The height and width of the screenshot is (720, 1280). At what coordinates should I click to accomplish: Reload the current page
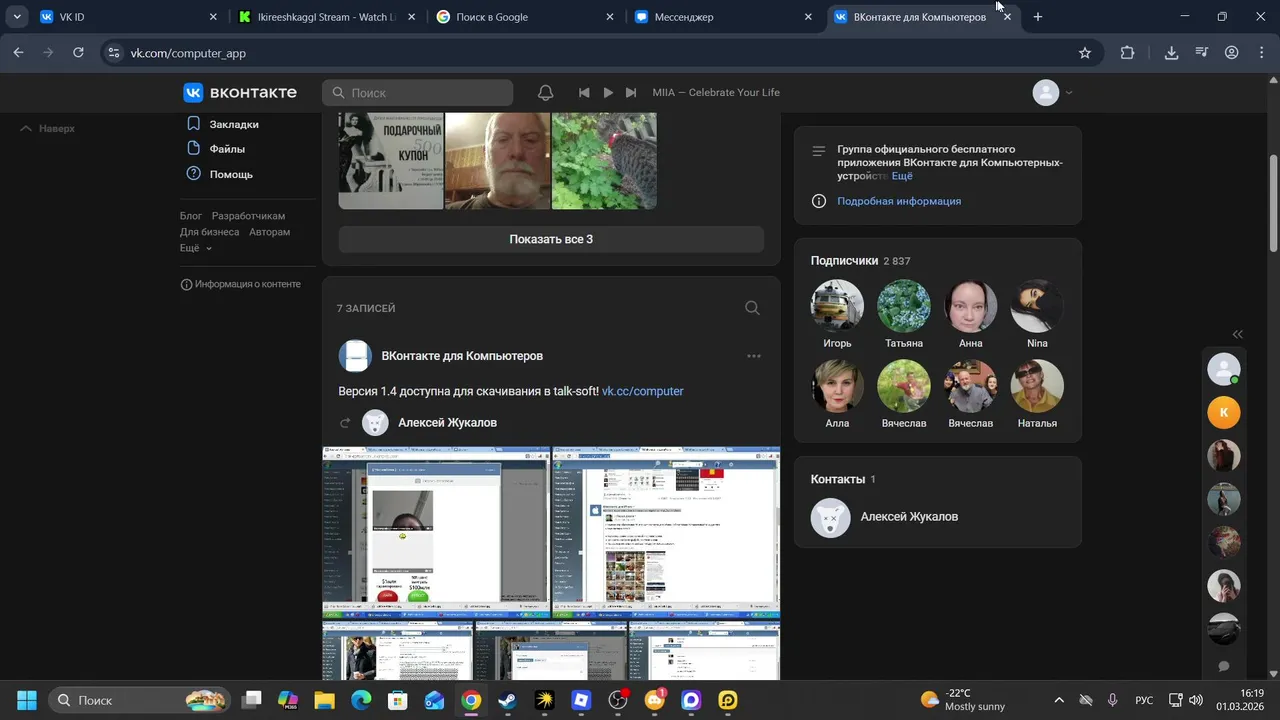tap(78, 53)
